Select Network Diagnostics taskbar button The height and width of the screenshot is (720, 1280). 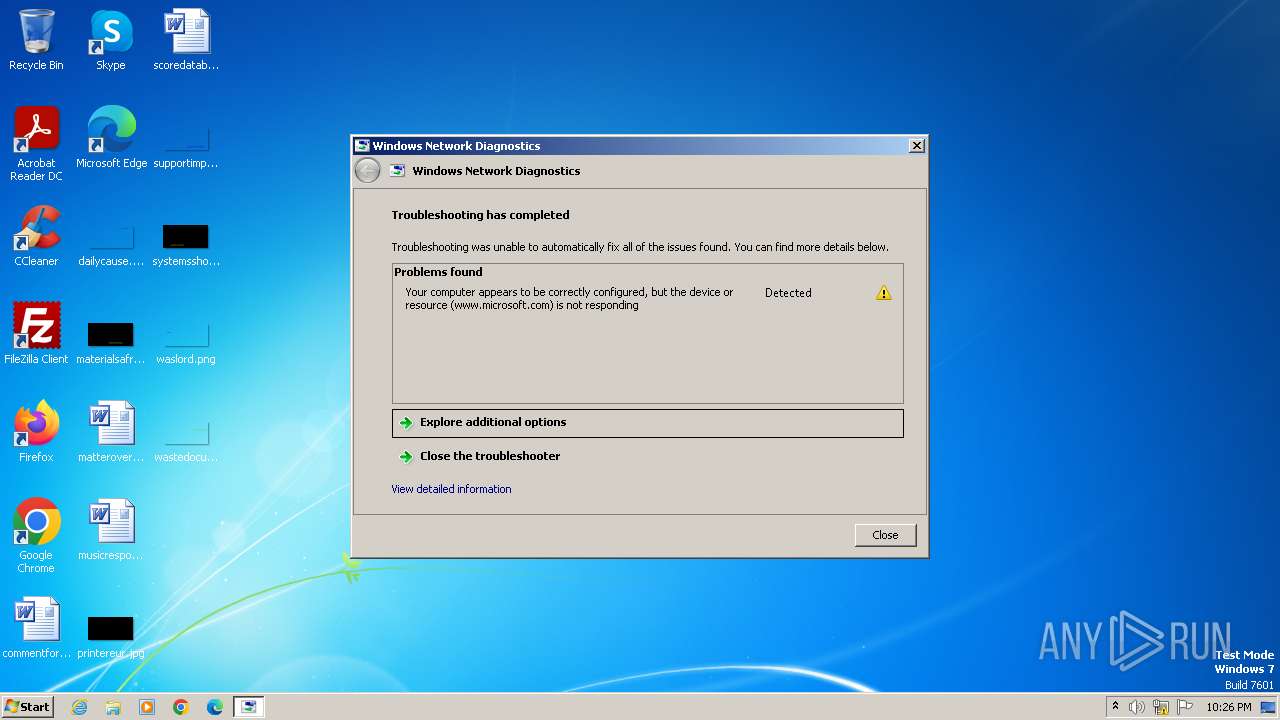pyautogui.click(x=248, y=707)
